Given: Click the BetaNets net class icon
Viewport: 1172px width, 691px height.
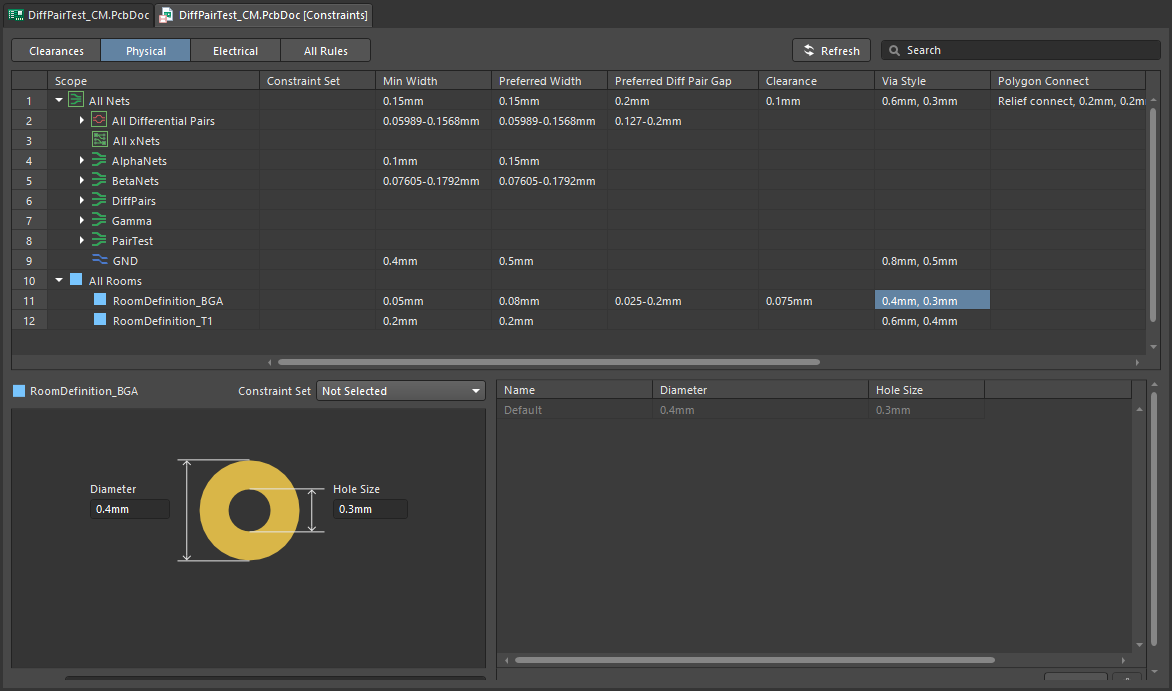Looking at the screenshot, I should 99,180.
